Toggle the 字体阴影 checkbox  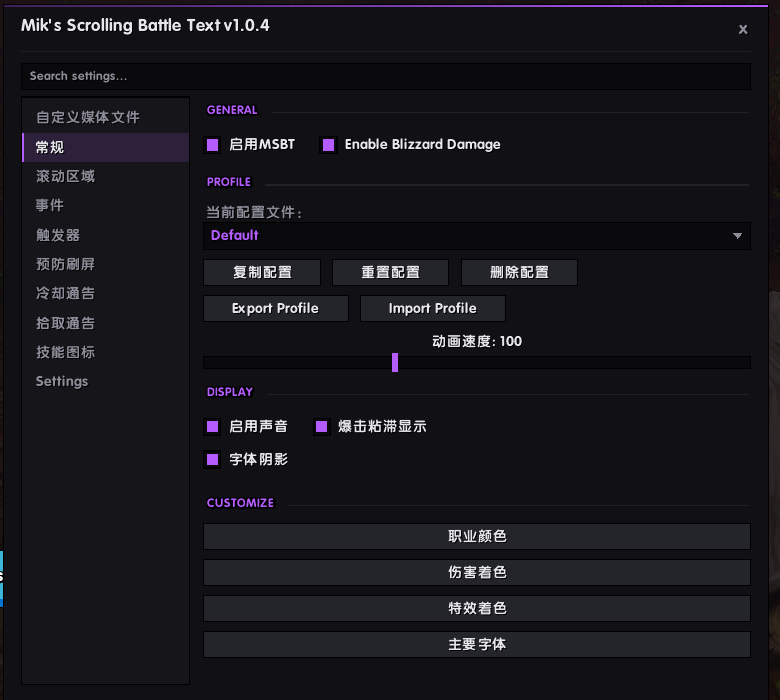(x=212, y=459)
